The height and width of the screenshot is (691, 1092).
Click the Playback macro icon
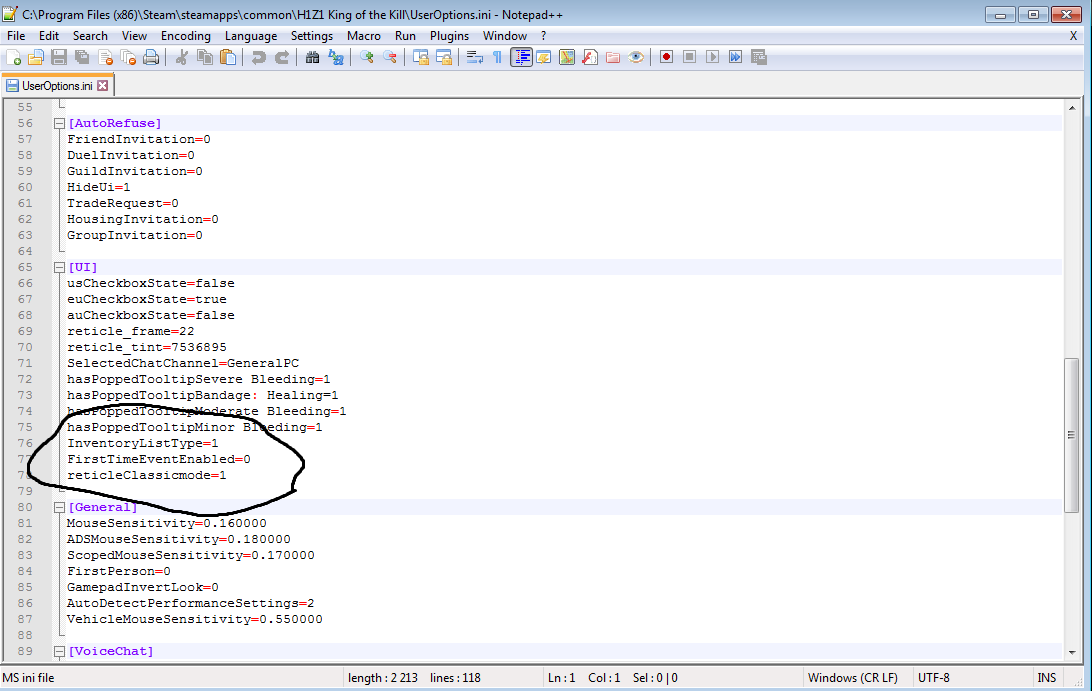(x=712, y=57)
